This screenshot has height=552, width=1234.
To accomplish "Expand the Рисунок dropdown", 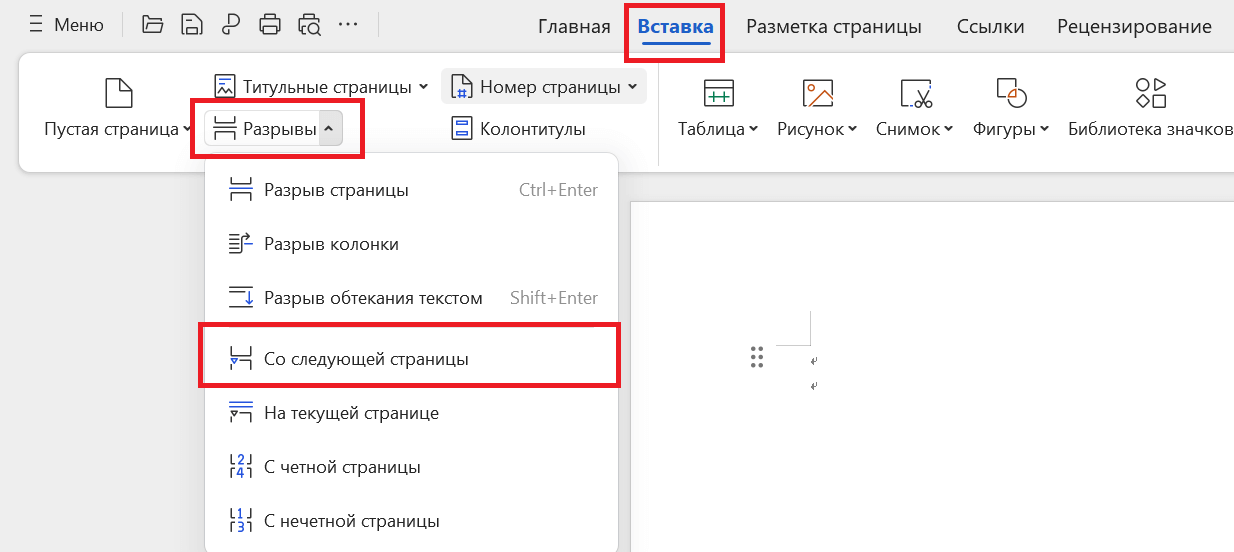I will point(852,129).
